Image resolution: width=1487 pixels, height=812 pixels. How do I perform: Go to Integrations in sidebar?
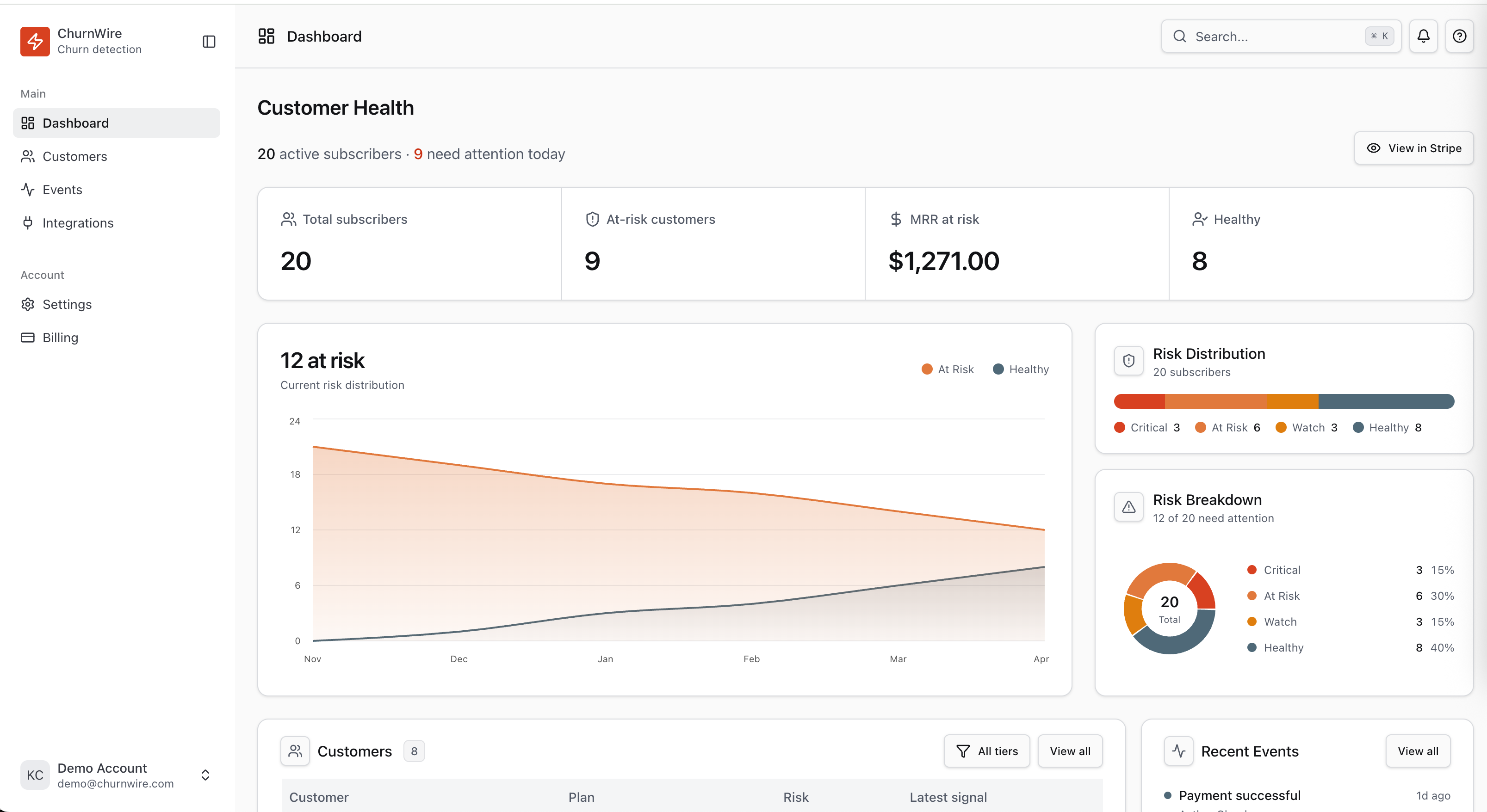pyautogui.click(x=78, y=223)
